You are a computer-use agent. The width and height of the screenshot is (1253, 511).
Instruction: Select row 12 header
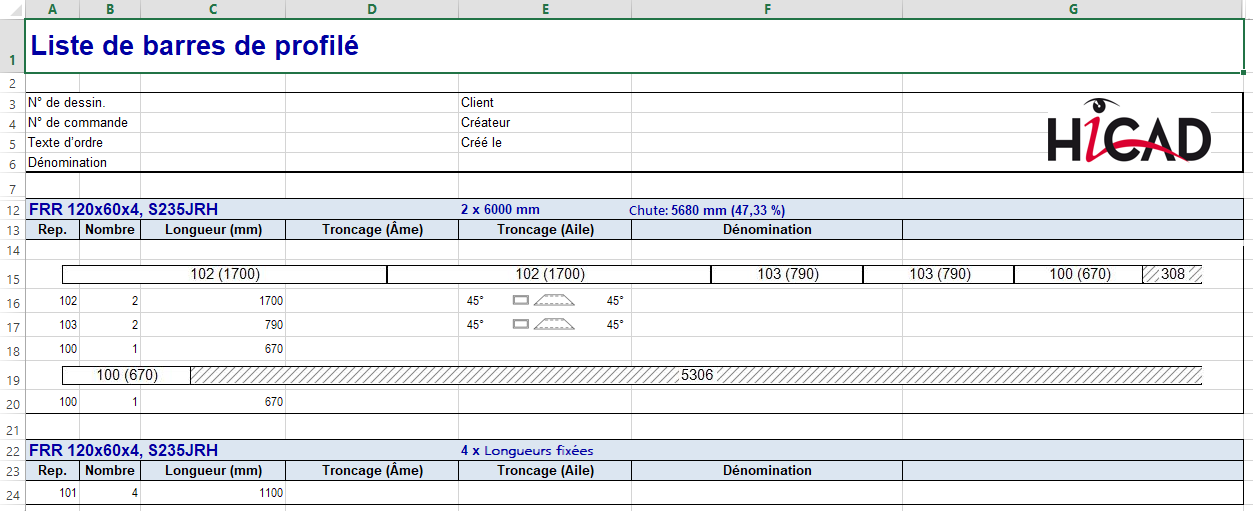12,210
